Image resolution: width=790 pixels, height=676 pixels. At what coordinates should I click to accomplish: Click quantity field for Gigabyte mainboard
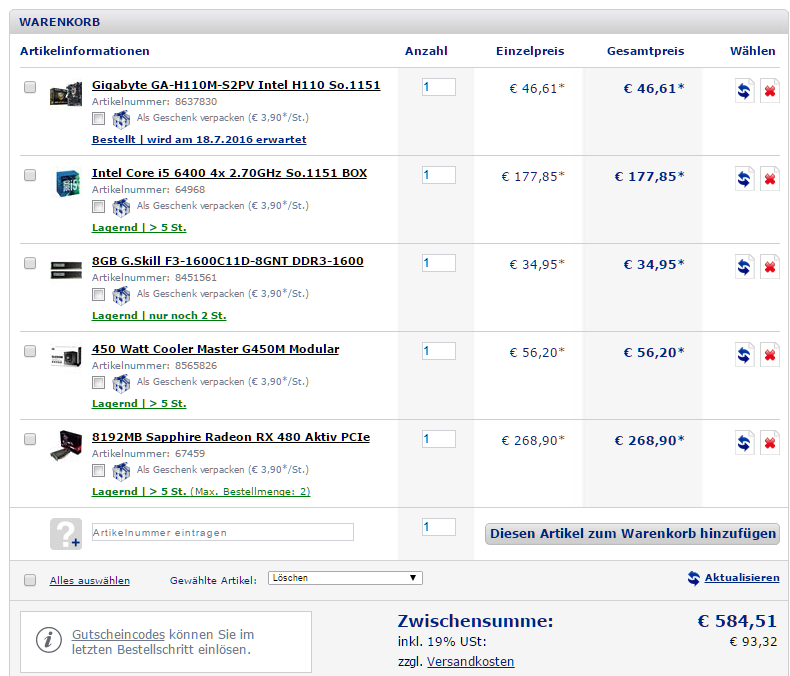tap(439, 87)
